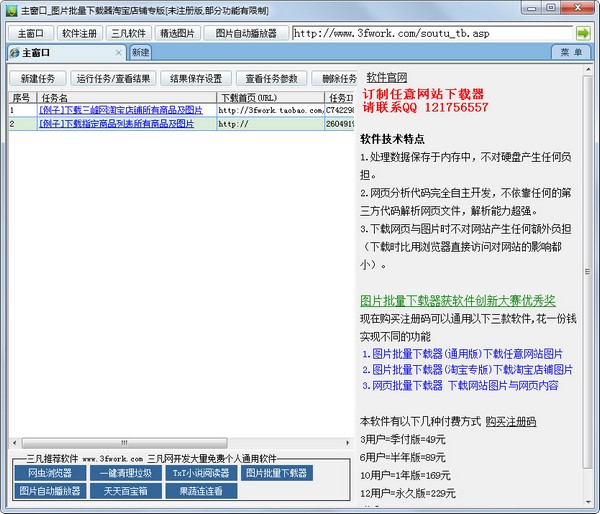Open 结果保存设置 settings
The width and height of the screenshot is (600, 514).
click(x=195, y=79)
